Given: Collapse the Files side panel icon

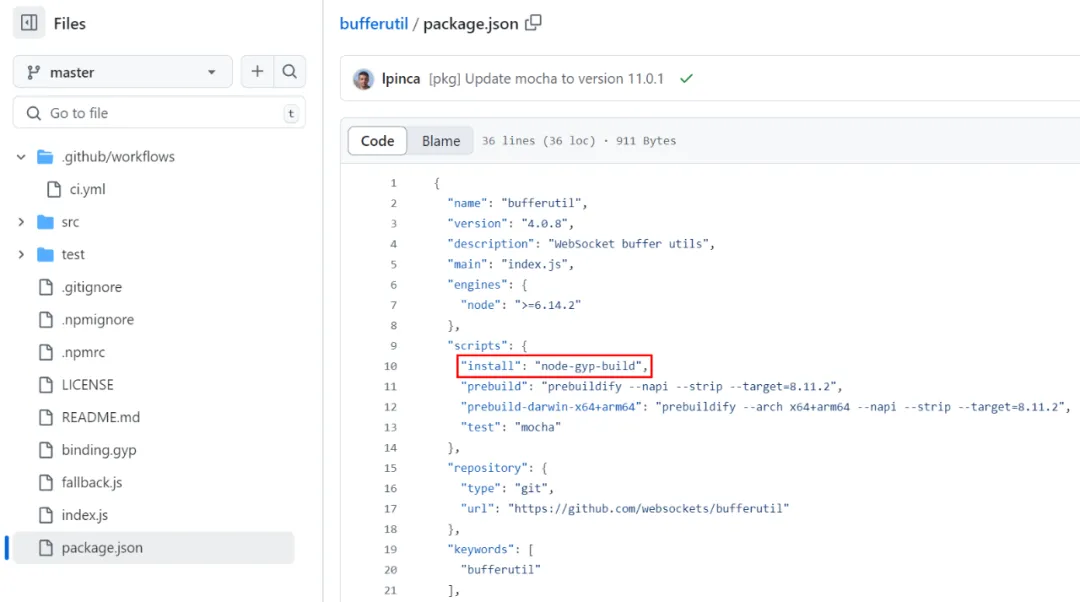Looking at the screenshot, I should point(29,23).
